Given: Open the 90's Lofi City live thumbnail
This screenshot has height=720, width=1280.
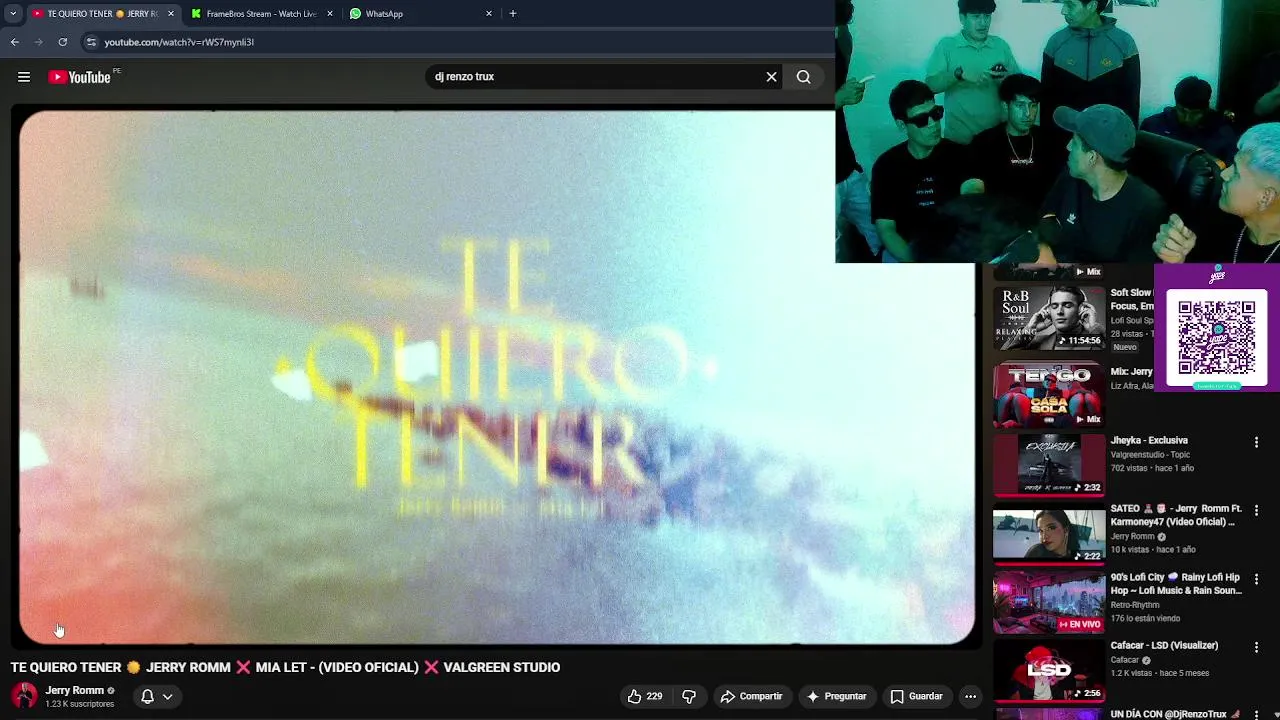Looking at the screenshot, I should pos(1048,602).
